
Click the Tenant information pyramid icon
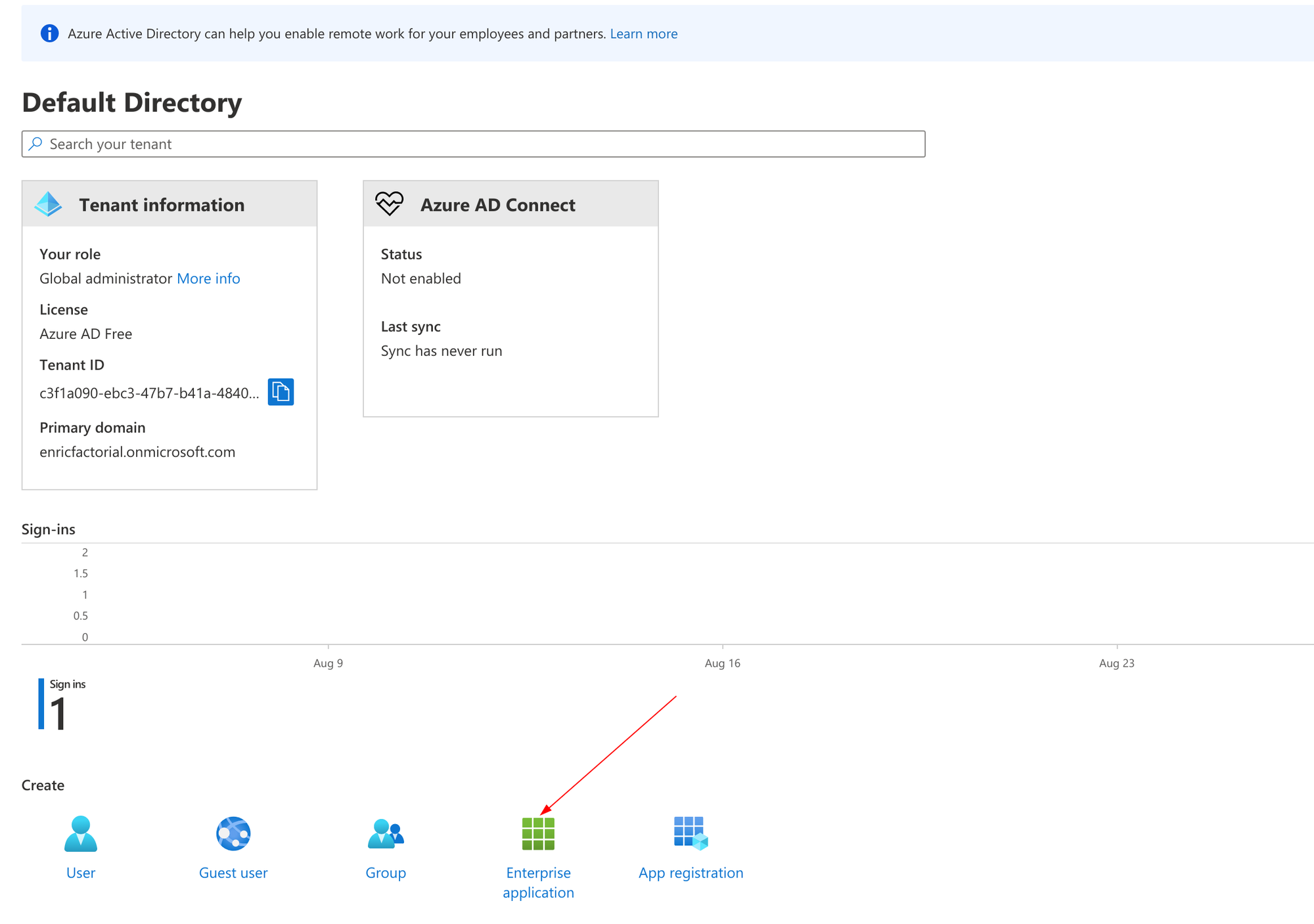pyautogui.click(x=48, y=204)
